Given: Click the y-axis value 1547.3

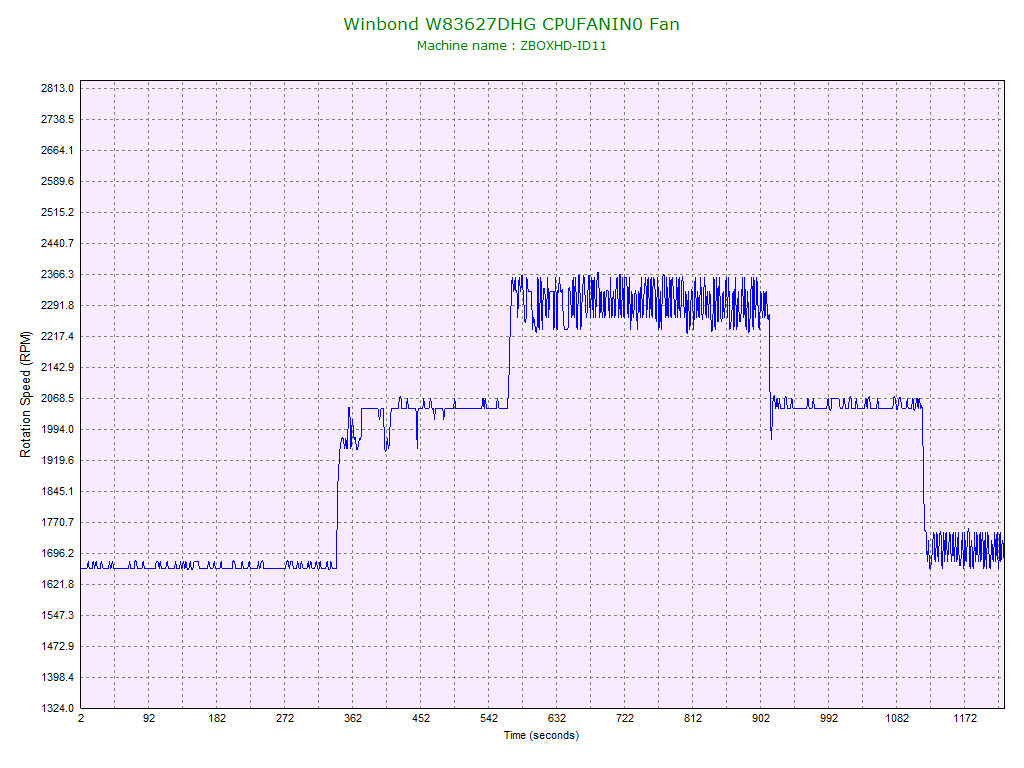Looking at the screenshot, I should click(x=57, y=616).
